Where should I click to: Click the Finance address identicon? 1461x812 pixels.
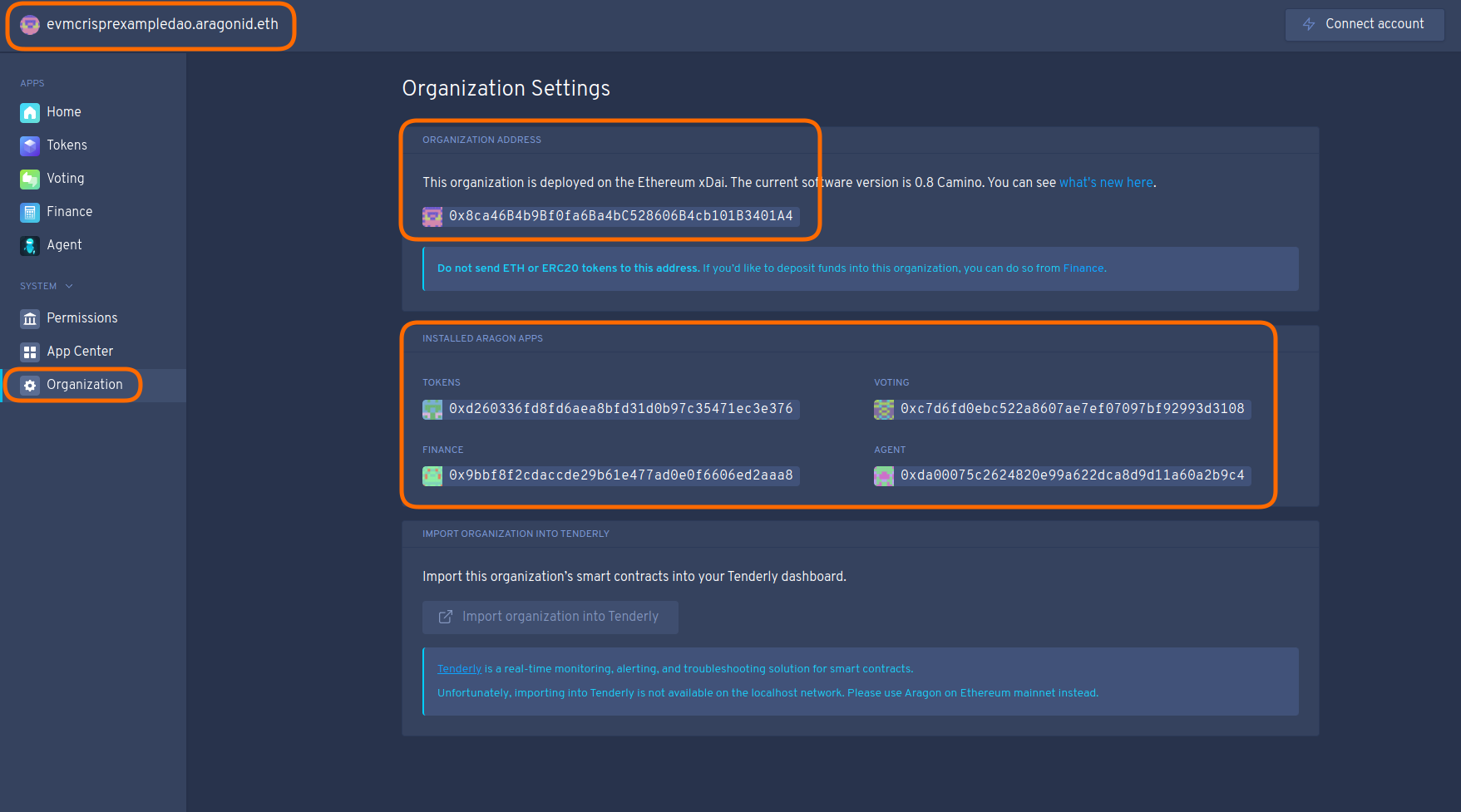pyautogui.click(x=432, y=475)
